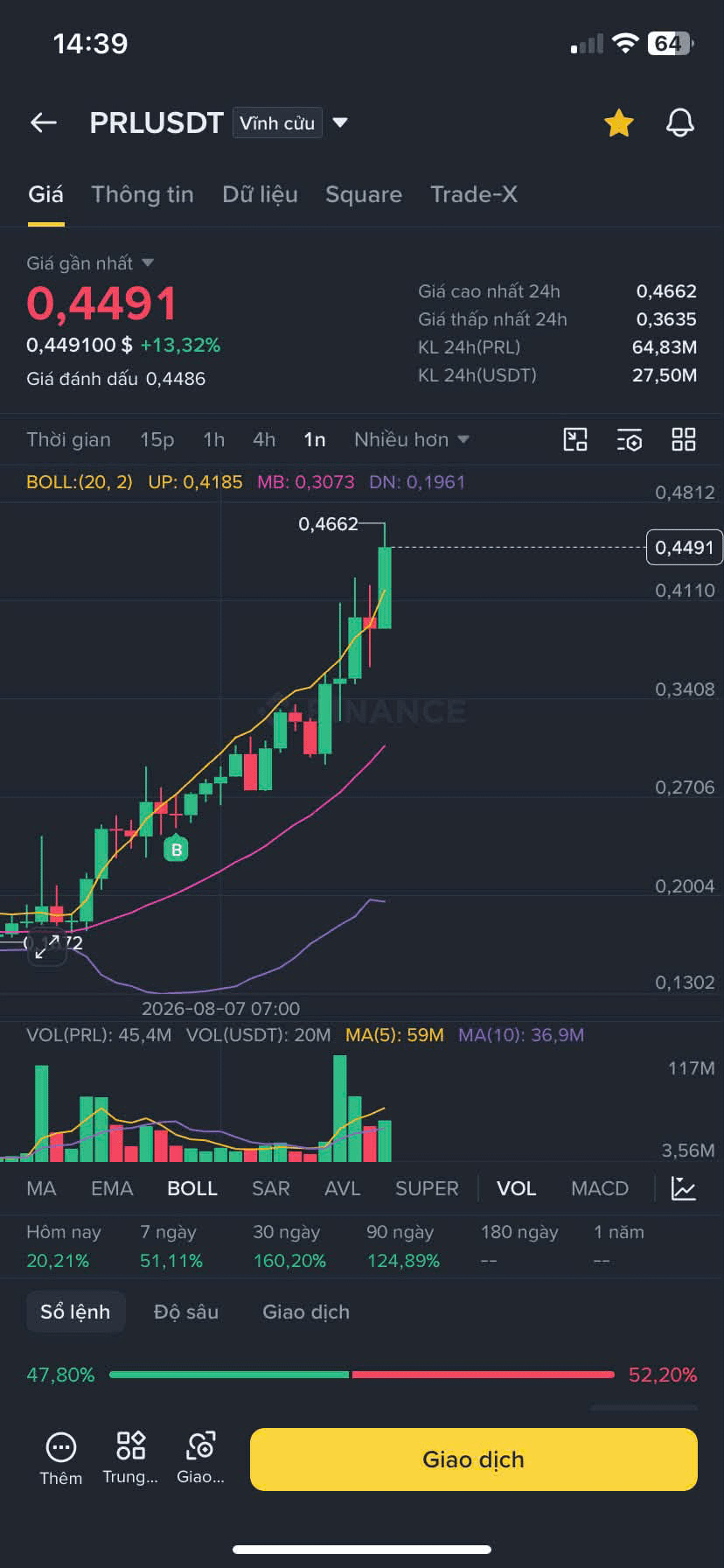Select the AVL indicator
Viewport: 724px width, 1568px height.
pos(343,1188)
